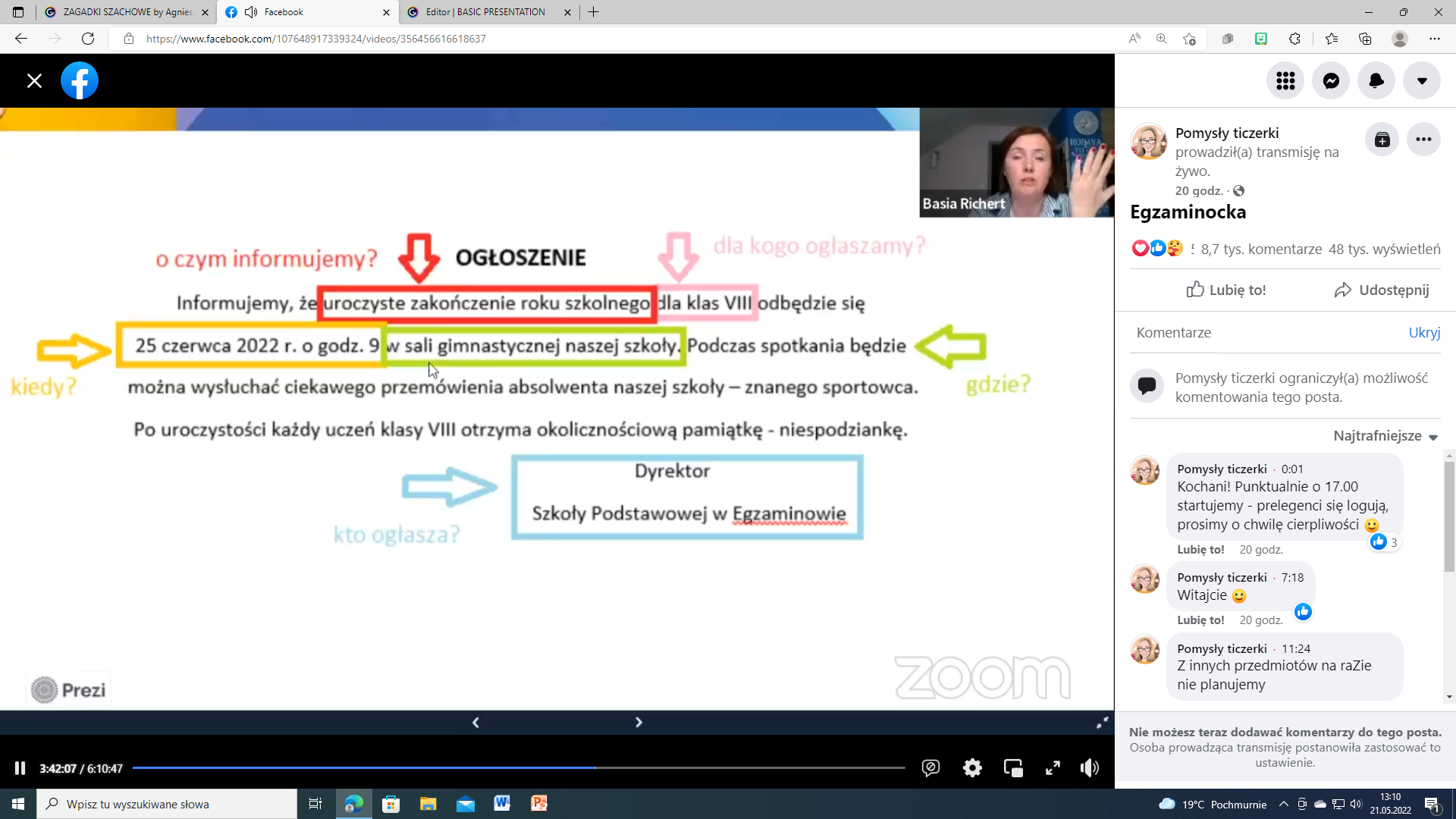Click the Lubię to! button
The image size is (1456, 819).
[1226, 290]
